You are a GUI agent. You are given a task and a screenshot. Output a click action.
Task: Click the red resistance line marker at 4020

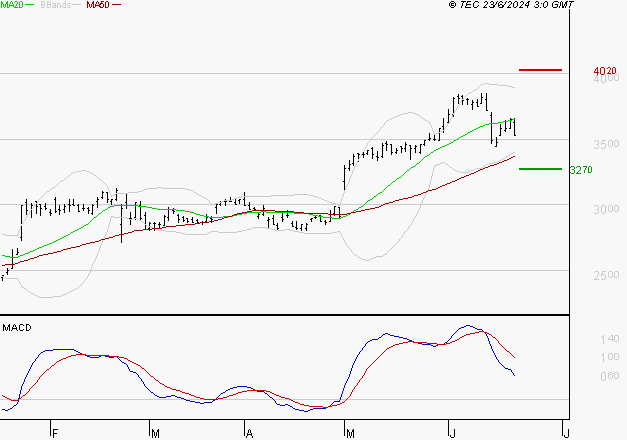tap(540, 70)
